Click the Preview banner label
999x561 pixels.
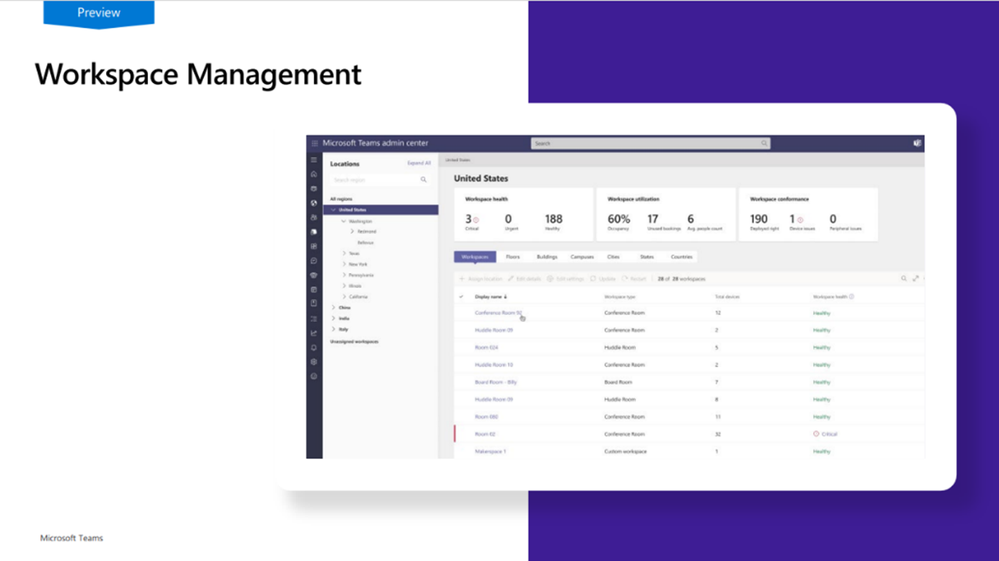[x=99, y=13]
